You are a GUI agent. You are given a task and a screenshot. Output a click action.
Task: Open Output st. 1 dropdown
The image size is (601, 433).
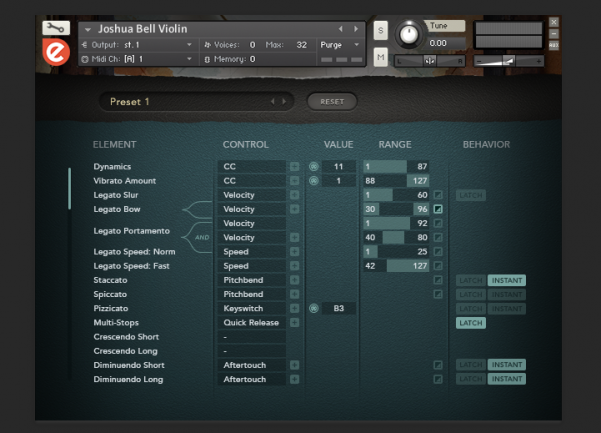point(136,45)
